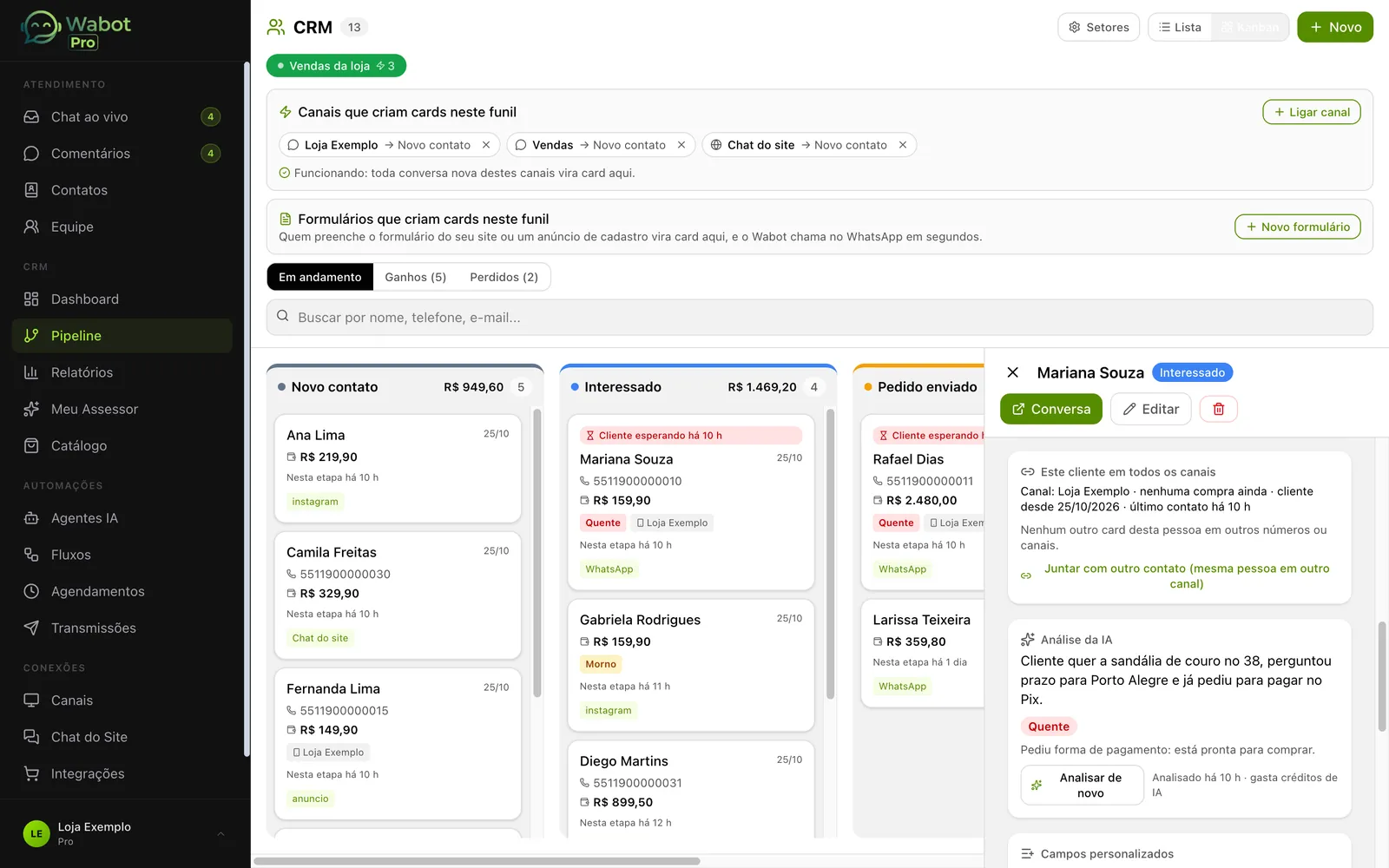Open Equipe page
Viewport: 1389px width, 868px height.
click(122, 227)
